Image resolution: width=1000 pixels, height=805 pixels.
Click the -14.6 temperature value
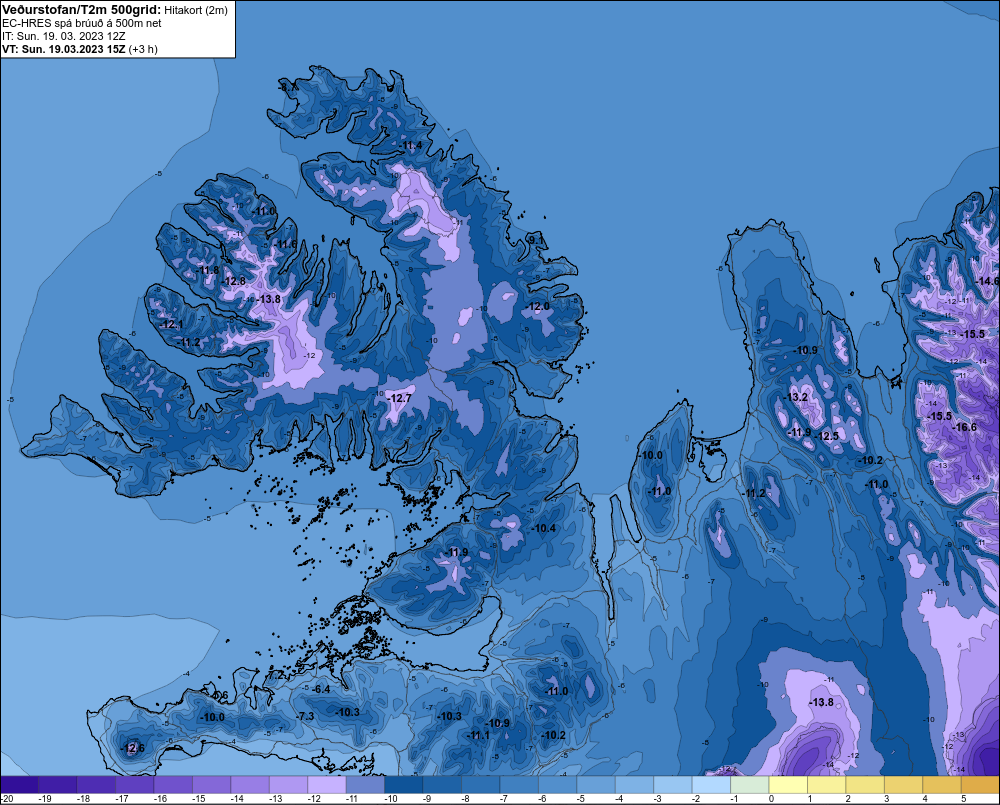point(987,281)
